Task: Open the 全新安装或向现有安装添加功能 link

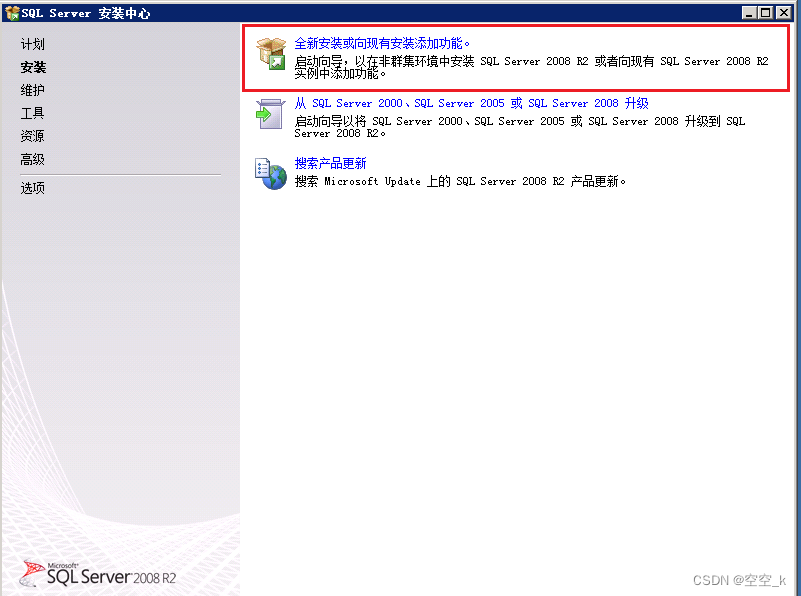Action: coord(382,43)
